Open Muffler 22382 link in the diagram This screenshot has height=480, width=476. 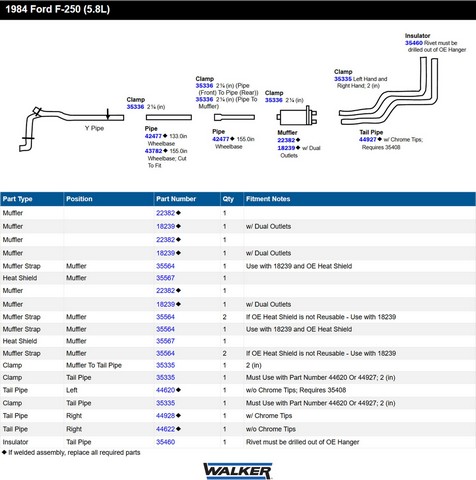[286, 140]
